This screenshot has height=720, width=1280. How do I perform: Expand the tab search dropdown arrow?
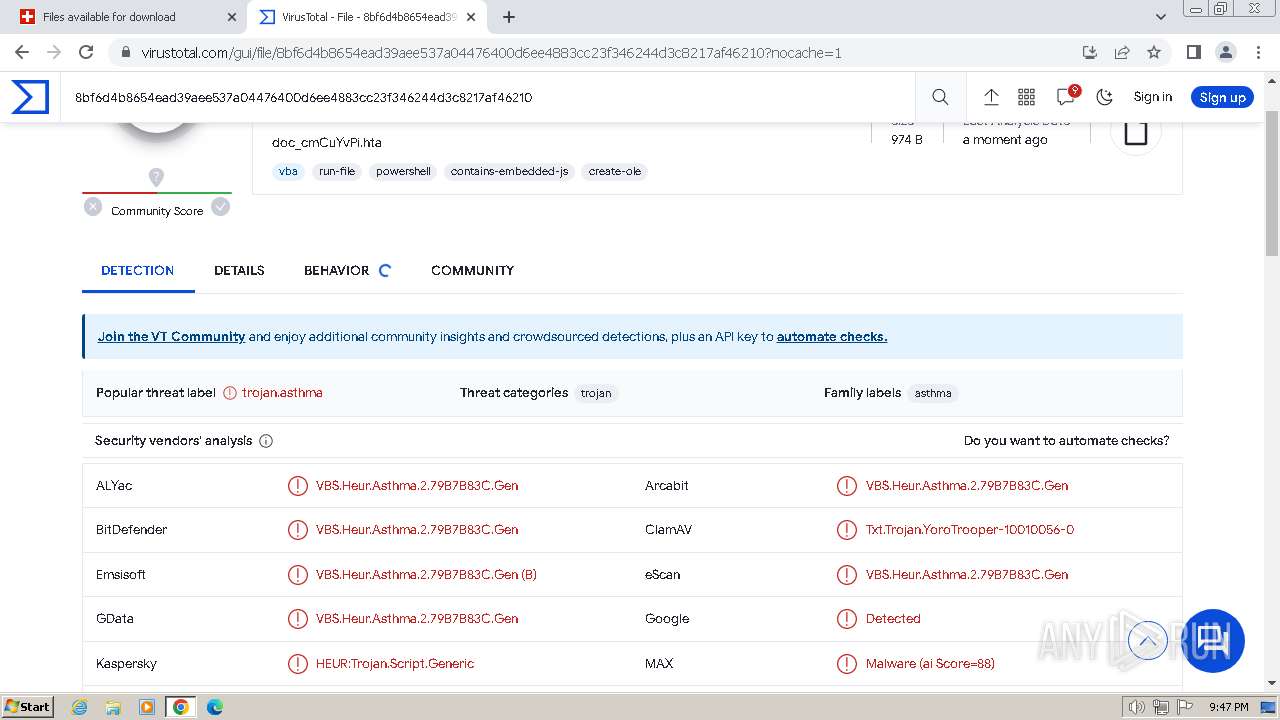[1160, 17]
